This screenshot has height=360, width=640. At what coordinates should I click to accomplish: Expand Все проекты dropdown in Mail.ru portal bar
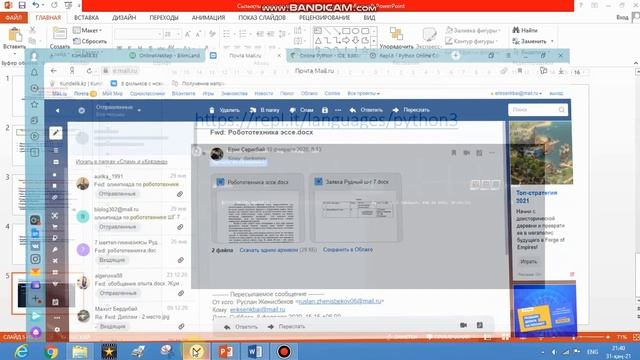click(363, 93)
